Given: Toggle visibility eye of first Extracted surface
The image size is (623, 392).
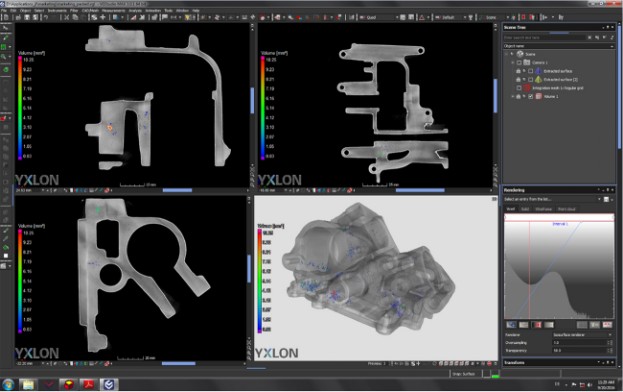Looking at the screenshot, I should (x=524, y=71).
